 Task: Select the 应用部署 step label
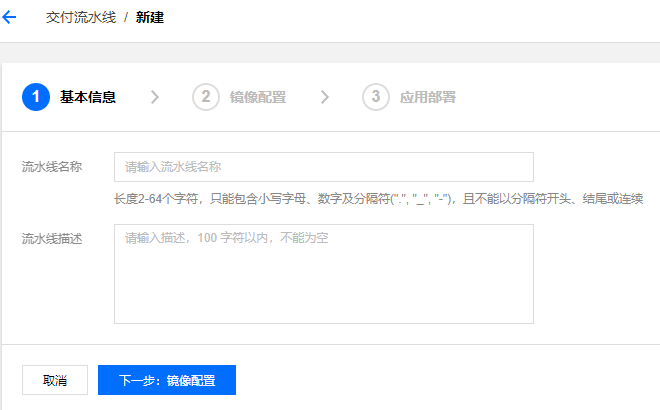[x=428, y=97]
